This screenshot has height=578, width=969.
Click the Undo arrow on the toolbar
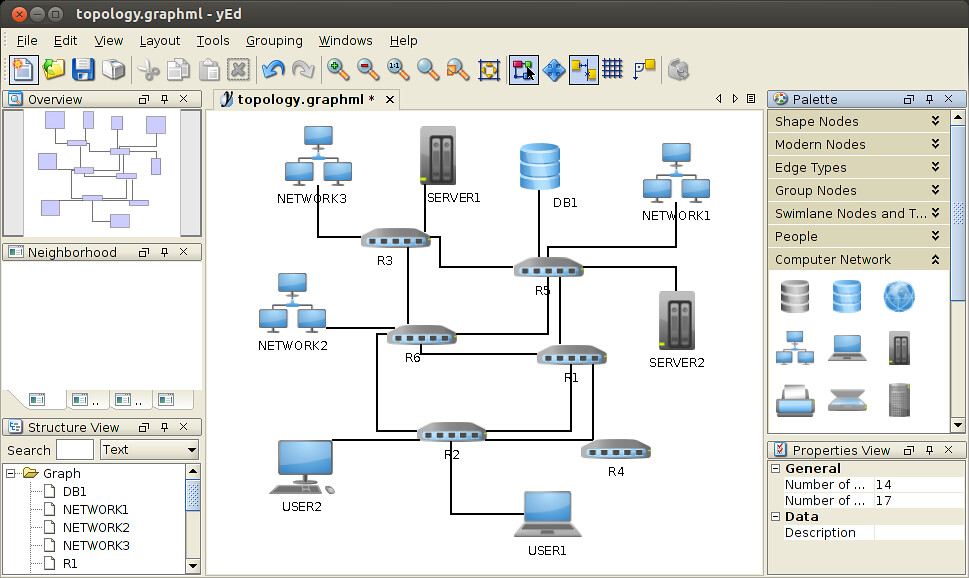272,70
